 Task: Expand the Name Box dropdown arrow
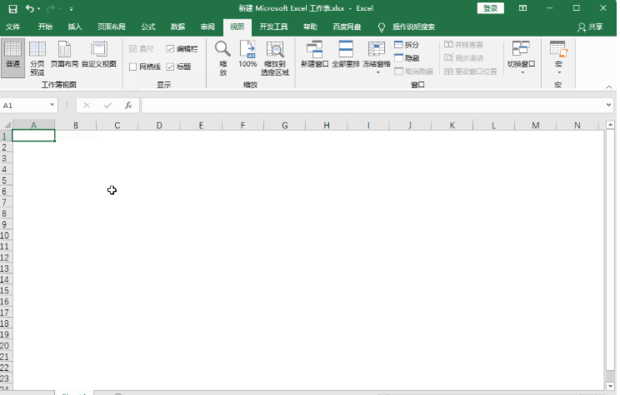click(52, 105)
